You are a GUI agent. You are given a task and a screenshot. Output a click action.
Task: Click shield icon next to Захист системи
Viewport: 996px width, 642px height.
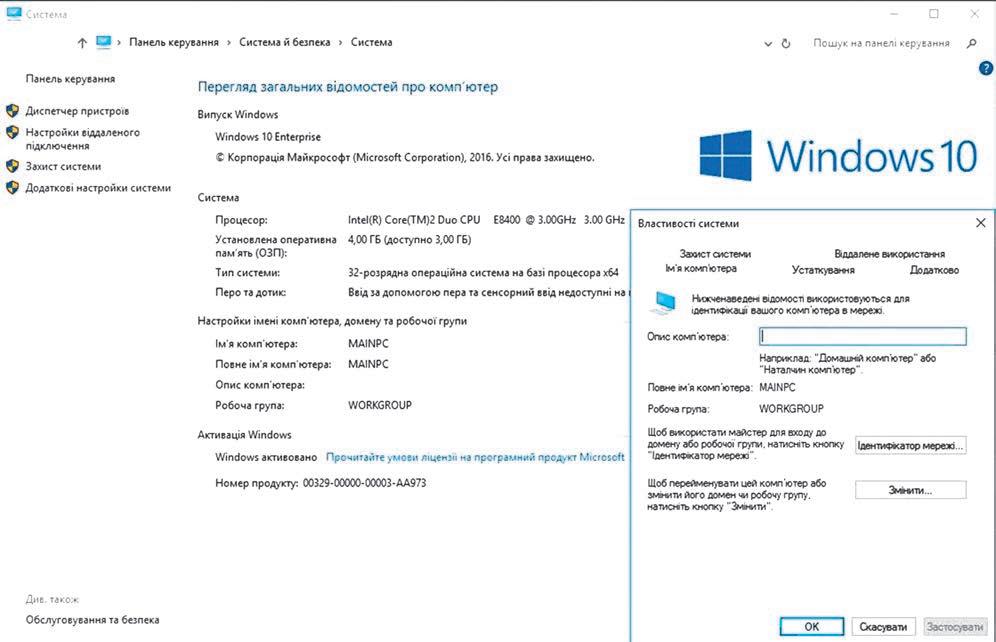[12, 166]
